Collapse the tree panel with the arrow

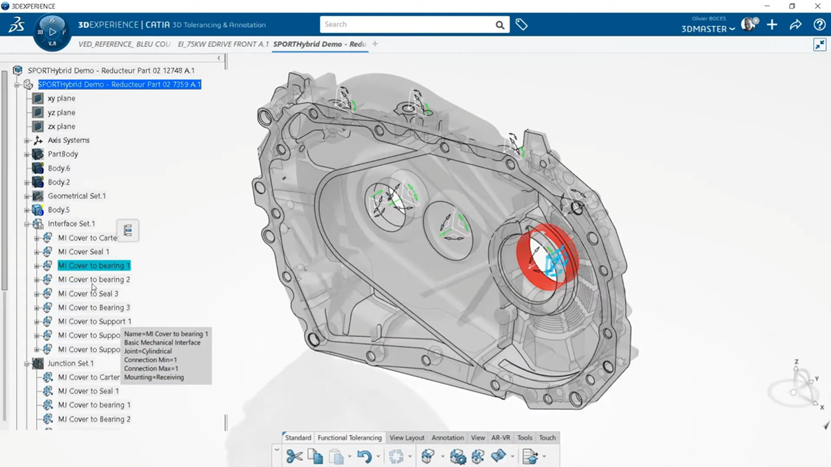pyautogui.click(x=219, y=58)
